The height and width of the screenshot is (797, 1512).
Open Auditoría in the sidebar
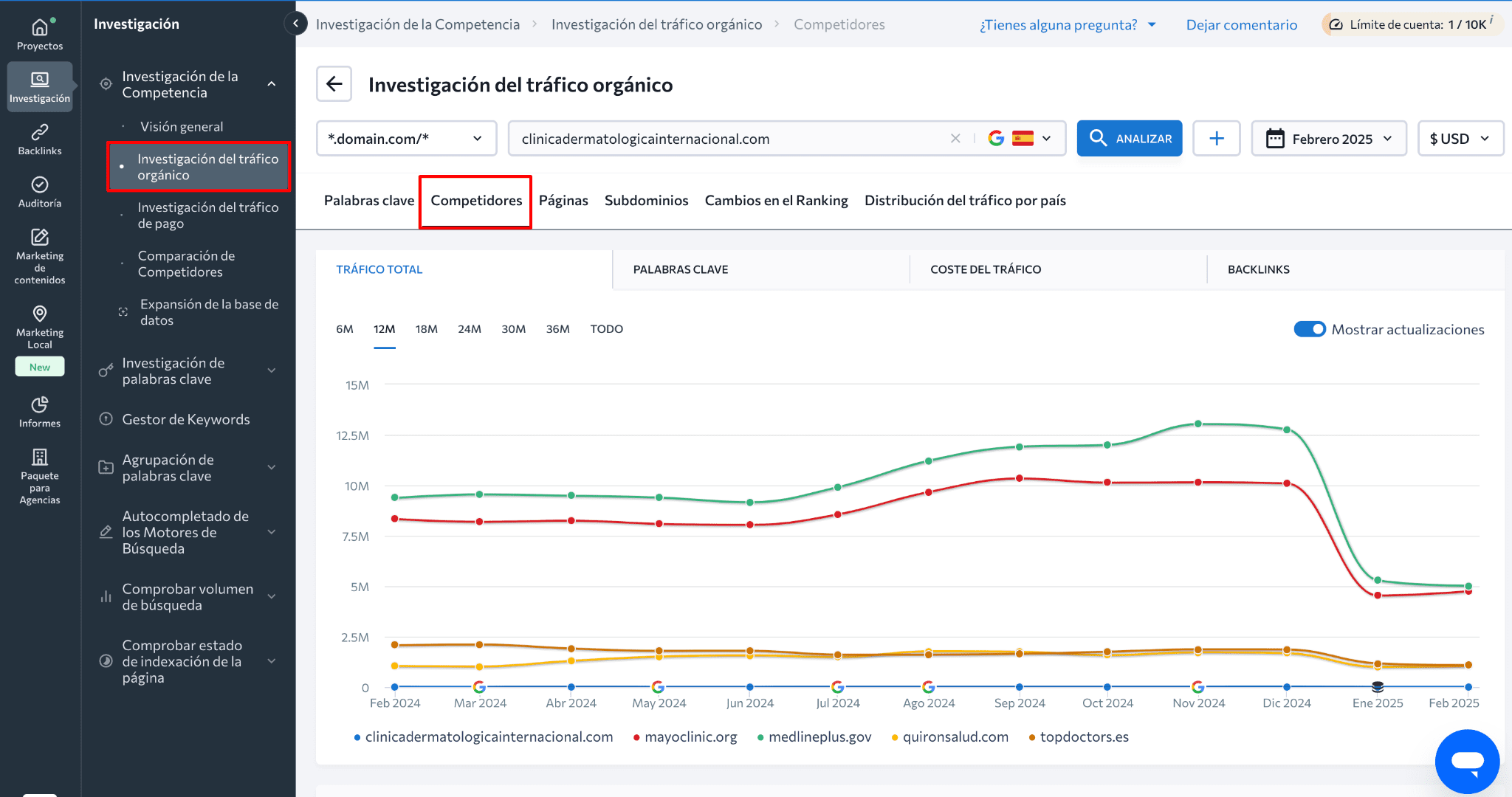pyautogui.click(x=40, y=192)
